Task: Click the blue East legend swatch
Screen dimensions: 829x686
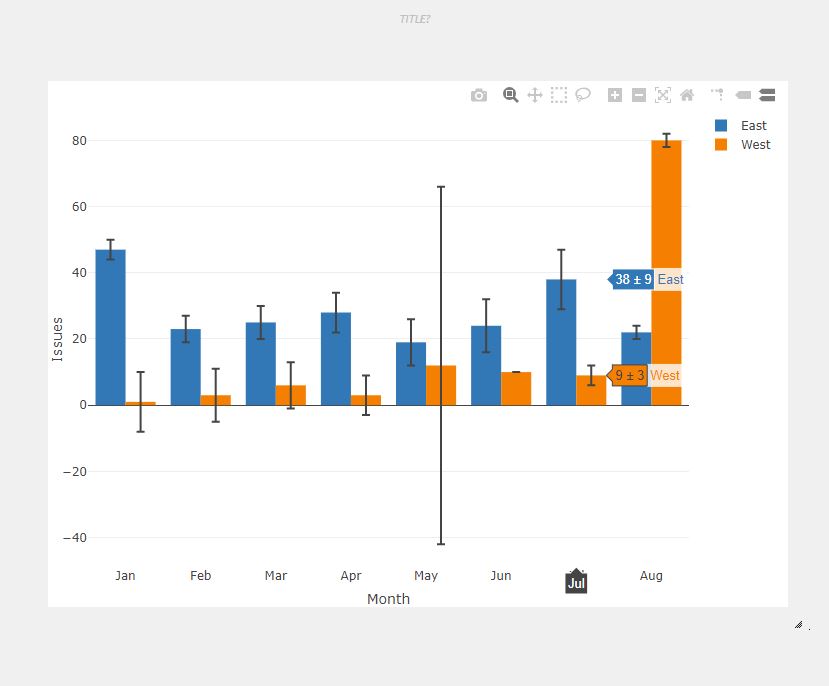Action: (x=721, y=126)
